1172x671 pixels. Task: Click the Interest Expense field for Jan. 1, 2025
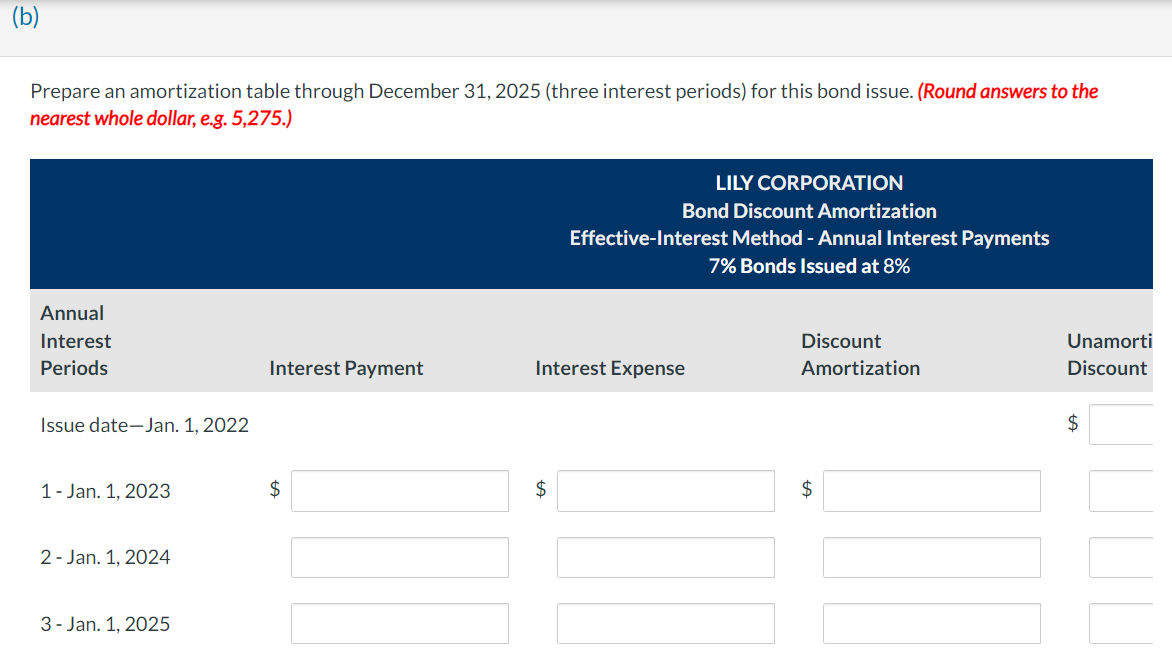(x=665, y=623)
